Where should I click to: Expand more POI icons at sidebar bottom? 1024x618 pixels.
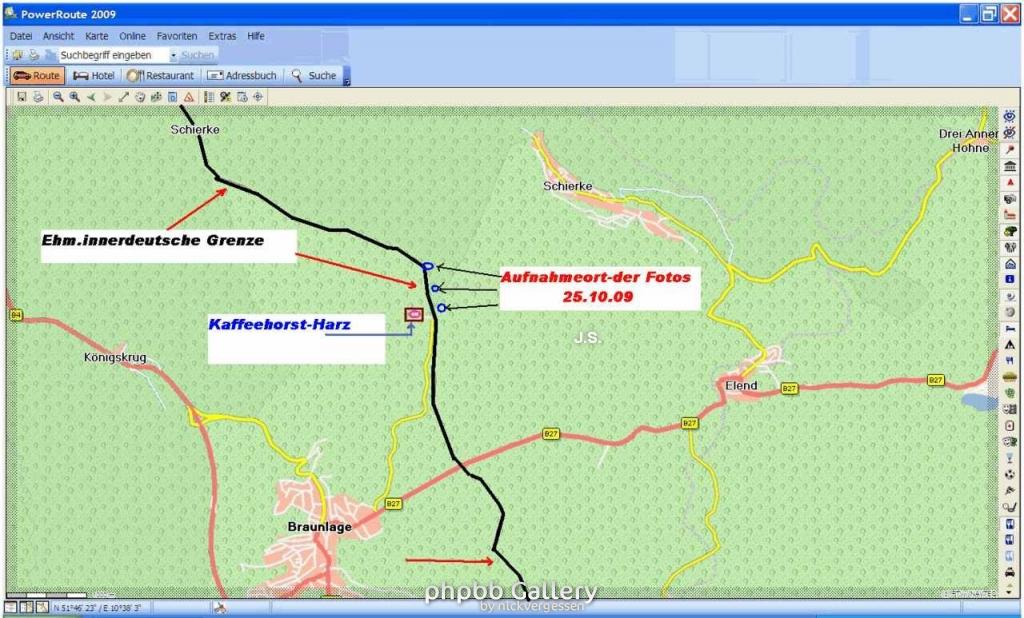click(x=1010, y=590)
